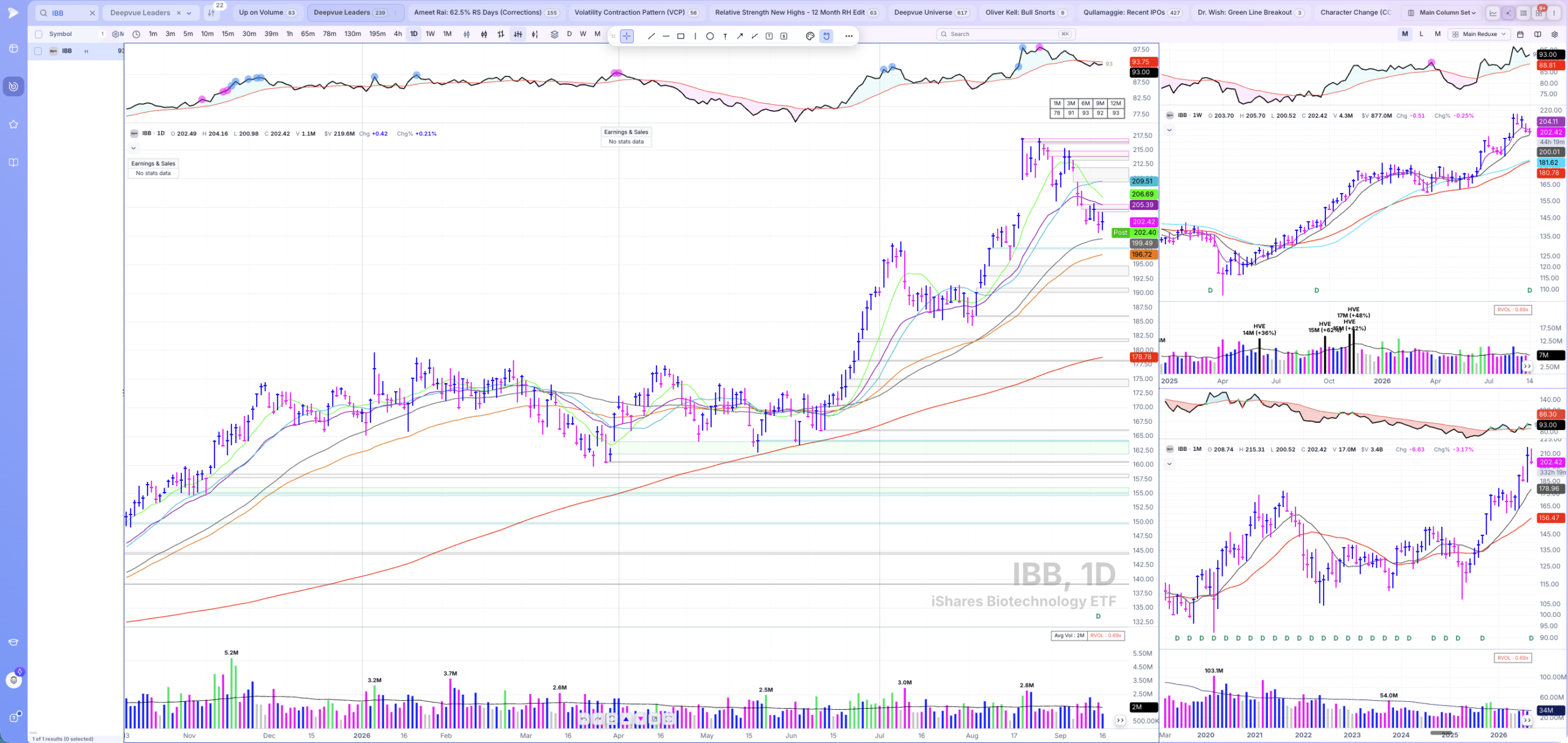Clear the IBB search box
Screen dimensions: 1568x743
tap(92, 13)
